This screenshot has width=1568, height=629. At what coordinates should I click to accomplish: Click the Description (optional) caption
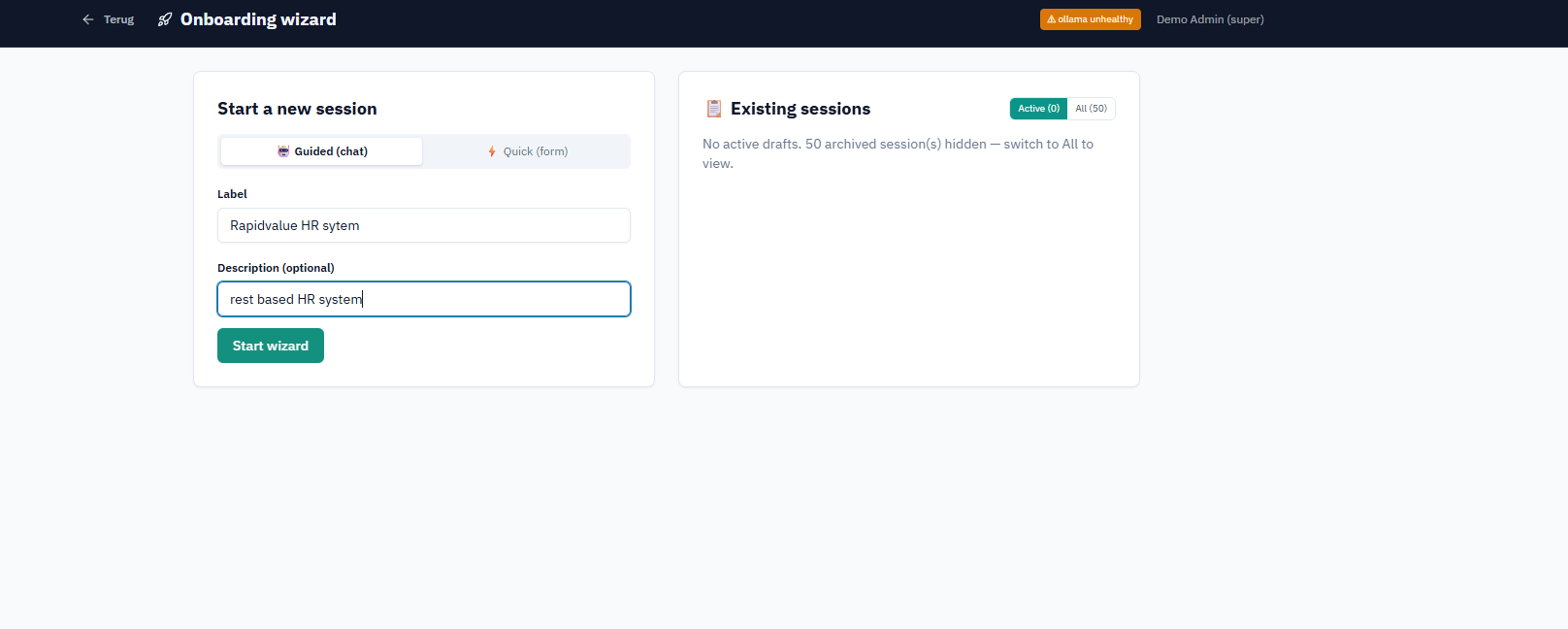[276, 268]
